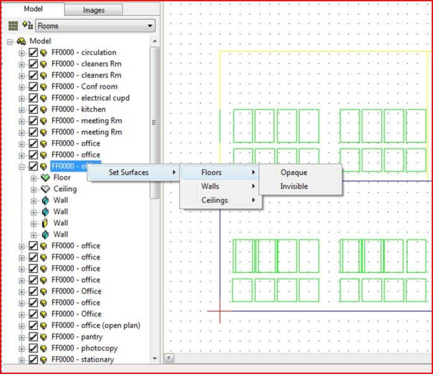Select the Model tab
The width and height of the screenshot is (433, 374).
click(33, 9)
